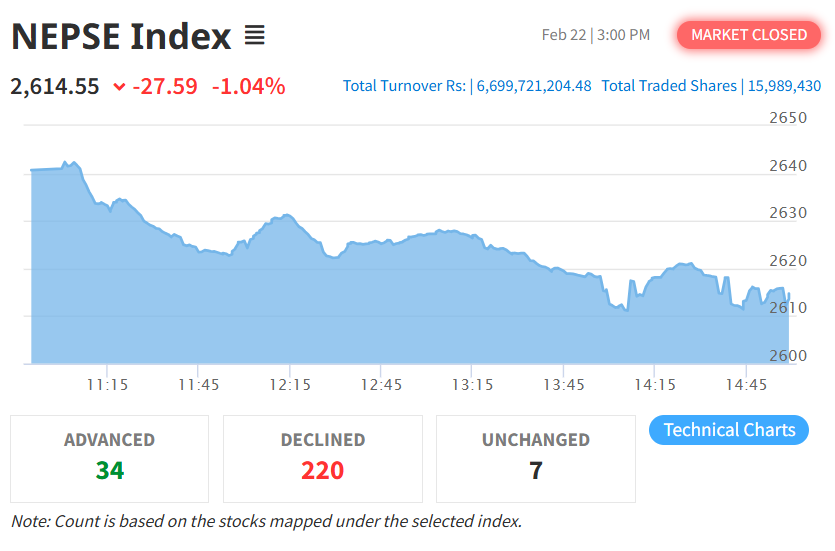
Task: Click the Feb 22 3:00 PM timestamp
Action: pos(596,35)
